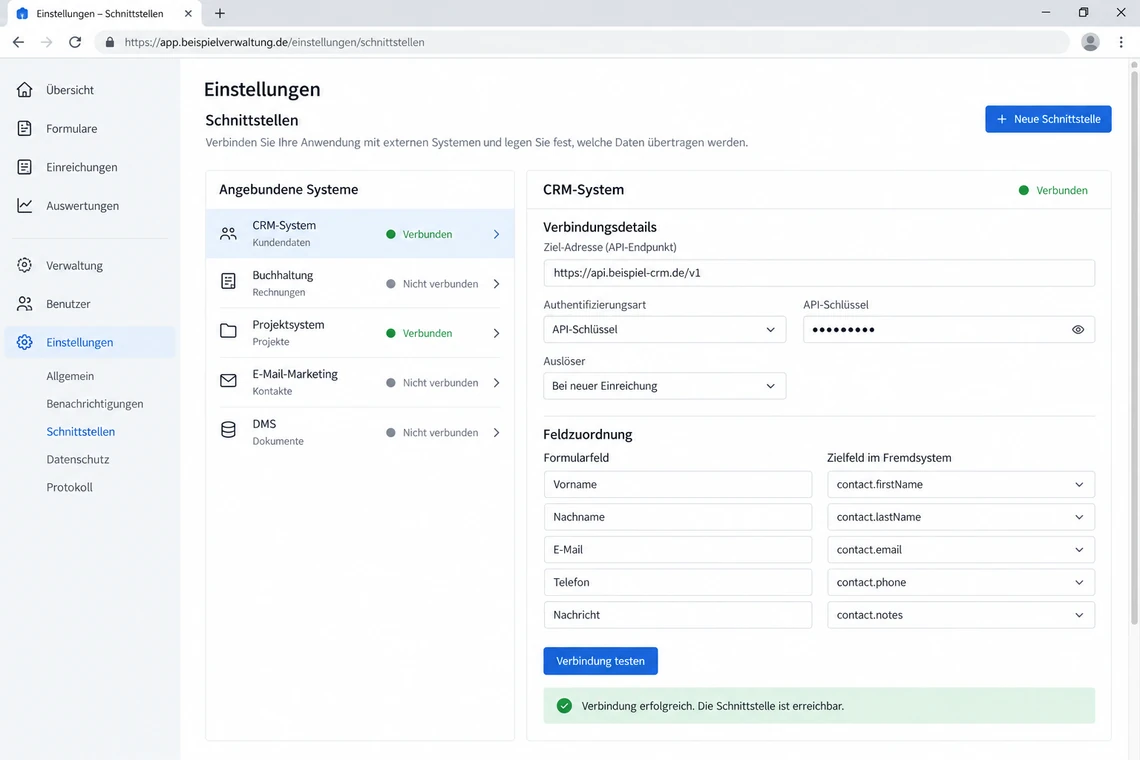
Task: Select the Schnittstellen submenu item
Action: click(x=81, y=431)
